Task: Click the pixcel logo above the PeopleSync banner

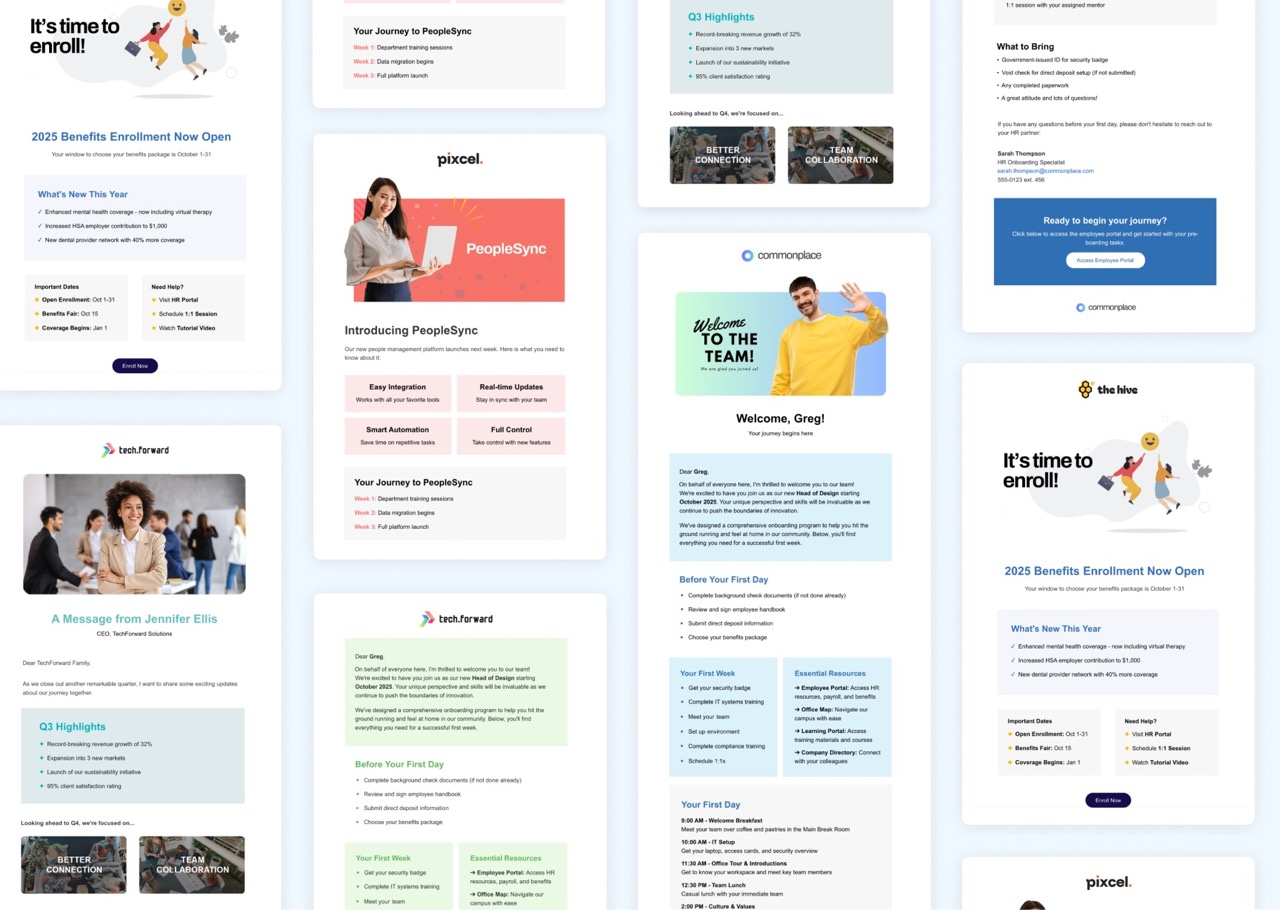Action: (459, 159)
